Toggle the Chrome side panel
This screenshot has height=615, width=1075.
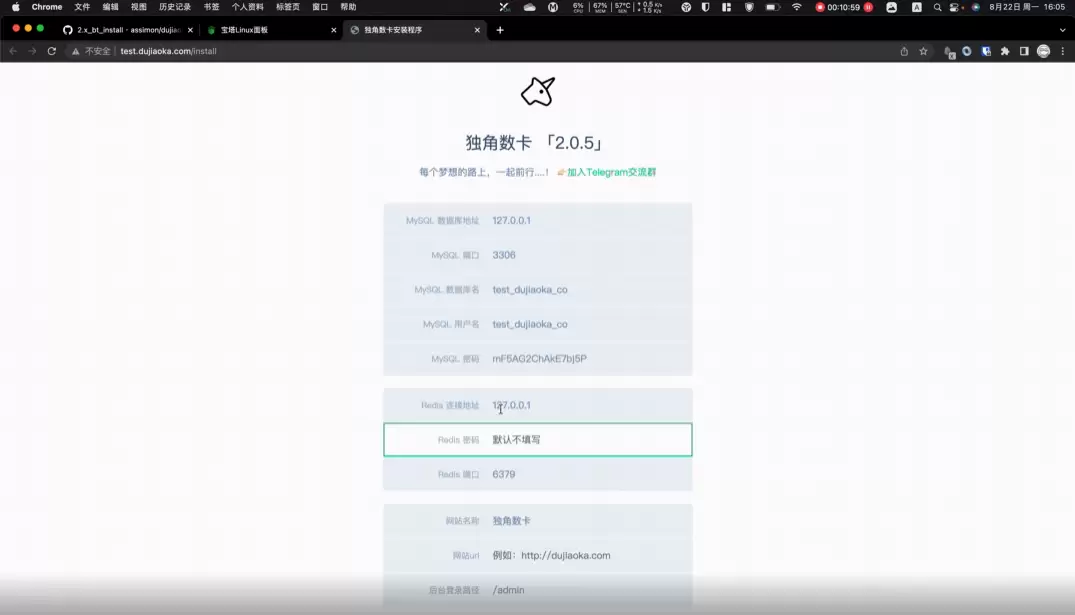1024,51
